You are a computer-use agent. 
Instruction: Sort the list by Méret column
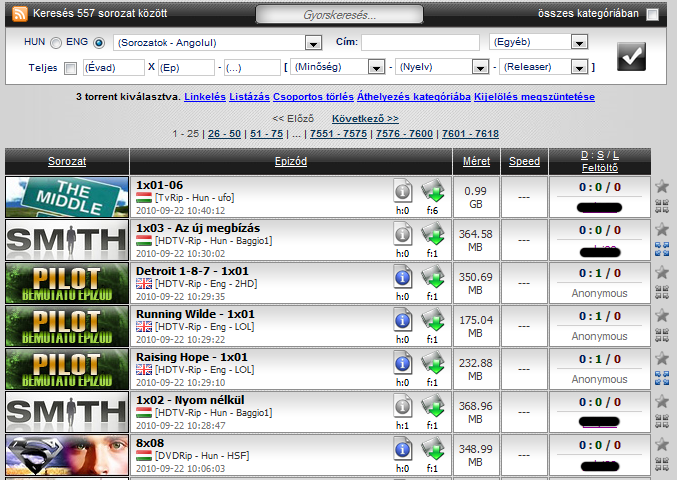coord(477,161)
